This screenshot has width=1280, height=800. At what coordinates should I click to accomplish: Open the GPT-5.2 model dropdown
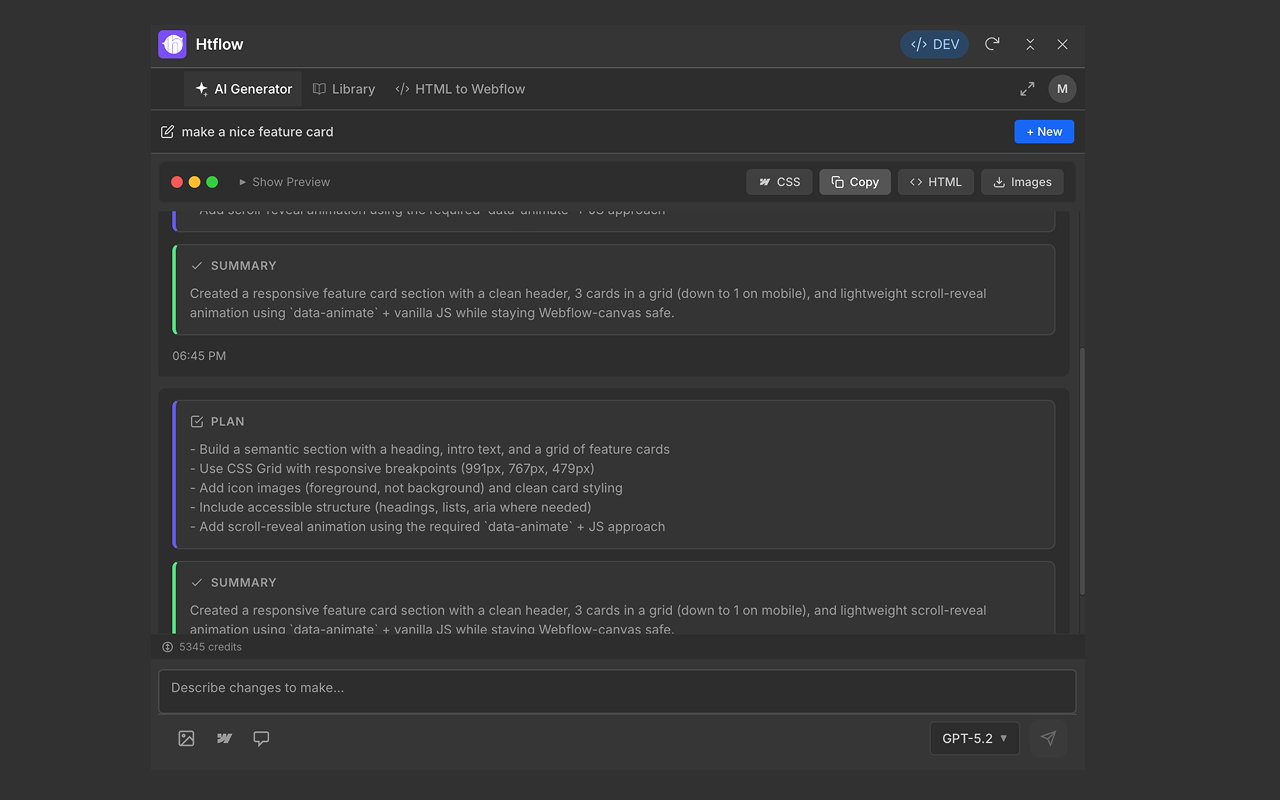click(974, 738)
